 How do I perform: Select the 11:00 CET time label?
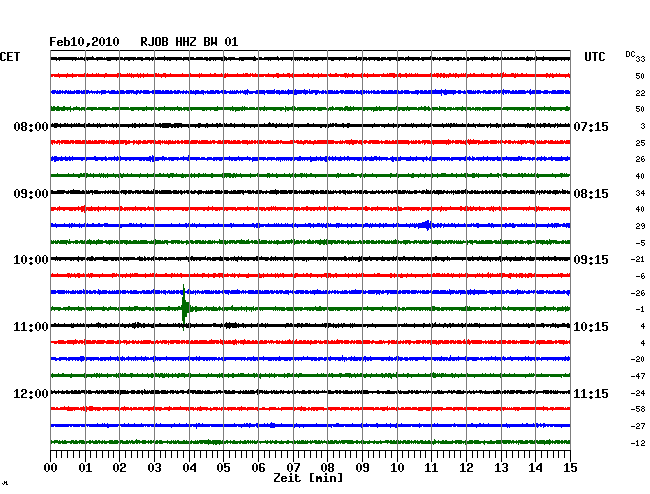coord(31,327)
